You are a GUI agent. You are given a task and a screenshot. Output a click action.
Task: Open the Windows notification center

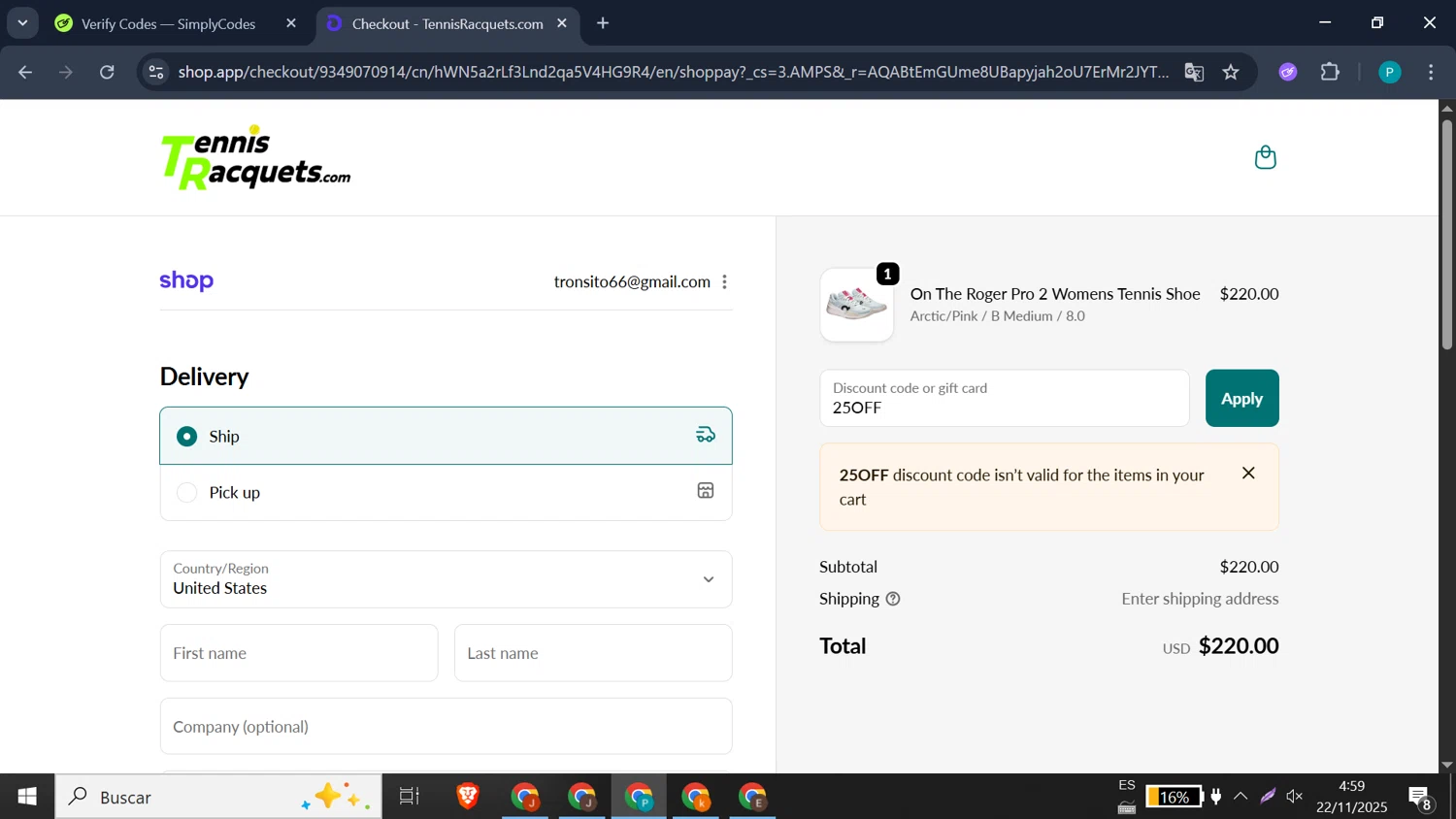point(1421,798)
